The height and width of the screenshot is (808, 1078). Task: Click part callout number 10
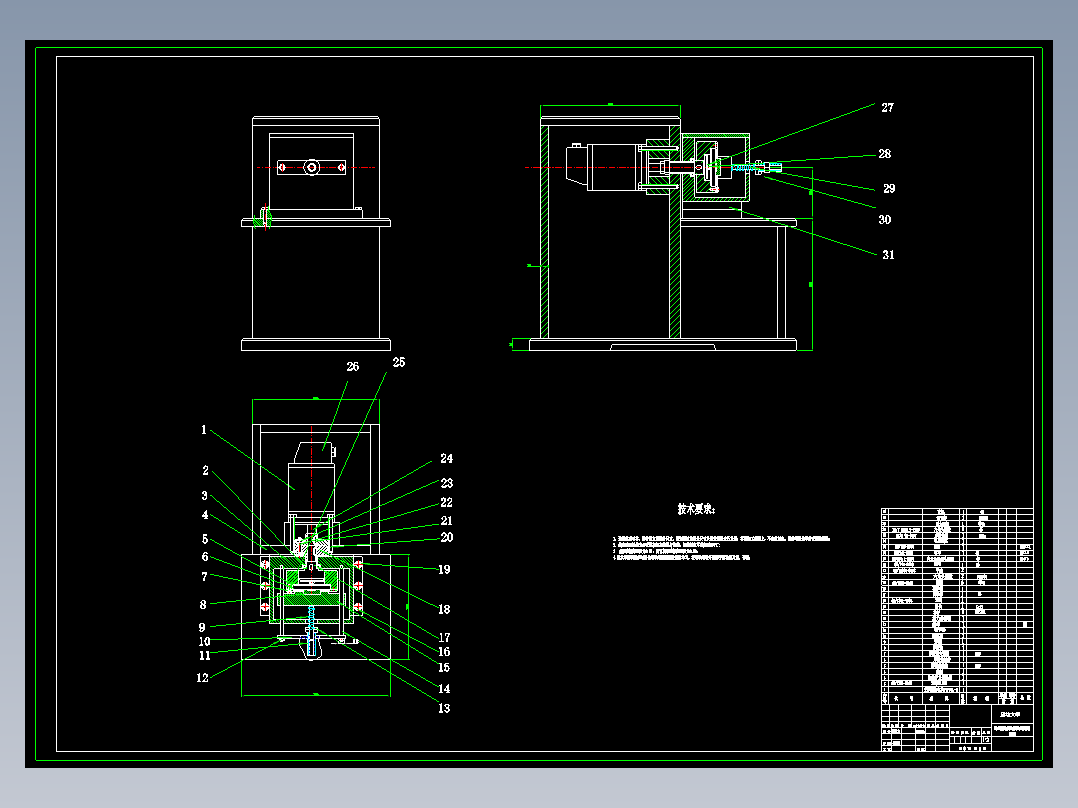pyautogui.click(x=204, y=642)
